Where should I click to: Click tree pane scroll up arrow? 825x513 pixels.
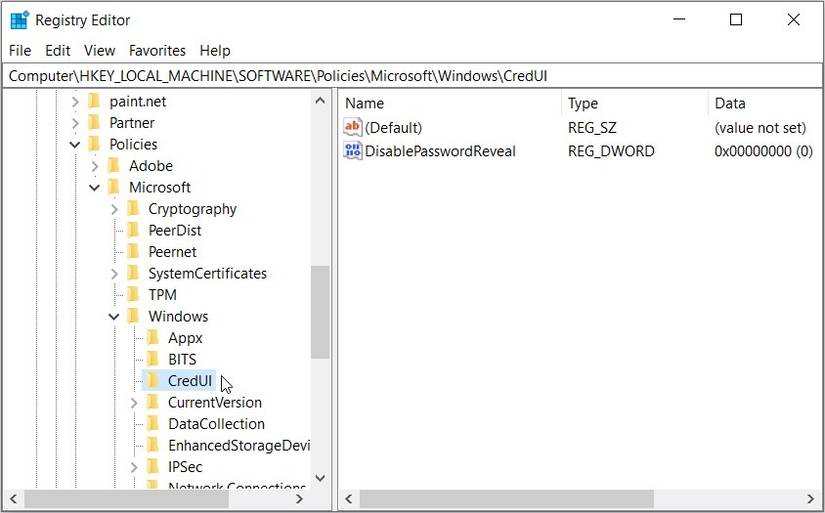point(320,100)
